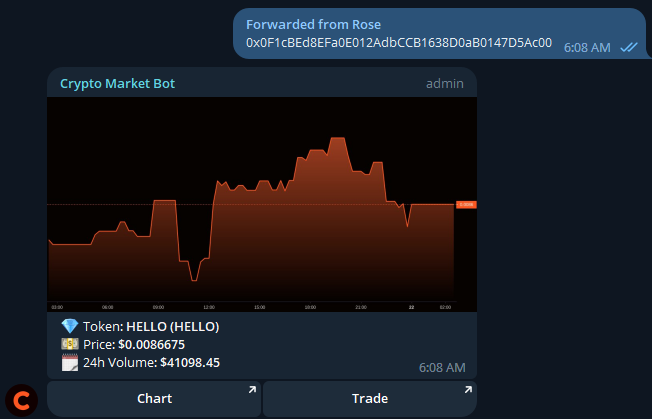Viewport: 652px width, 419px height.
Task: Click the Token: HELLO (HELLO) line
Action: click(151, 327)
